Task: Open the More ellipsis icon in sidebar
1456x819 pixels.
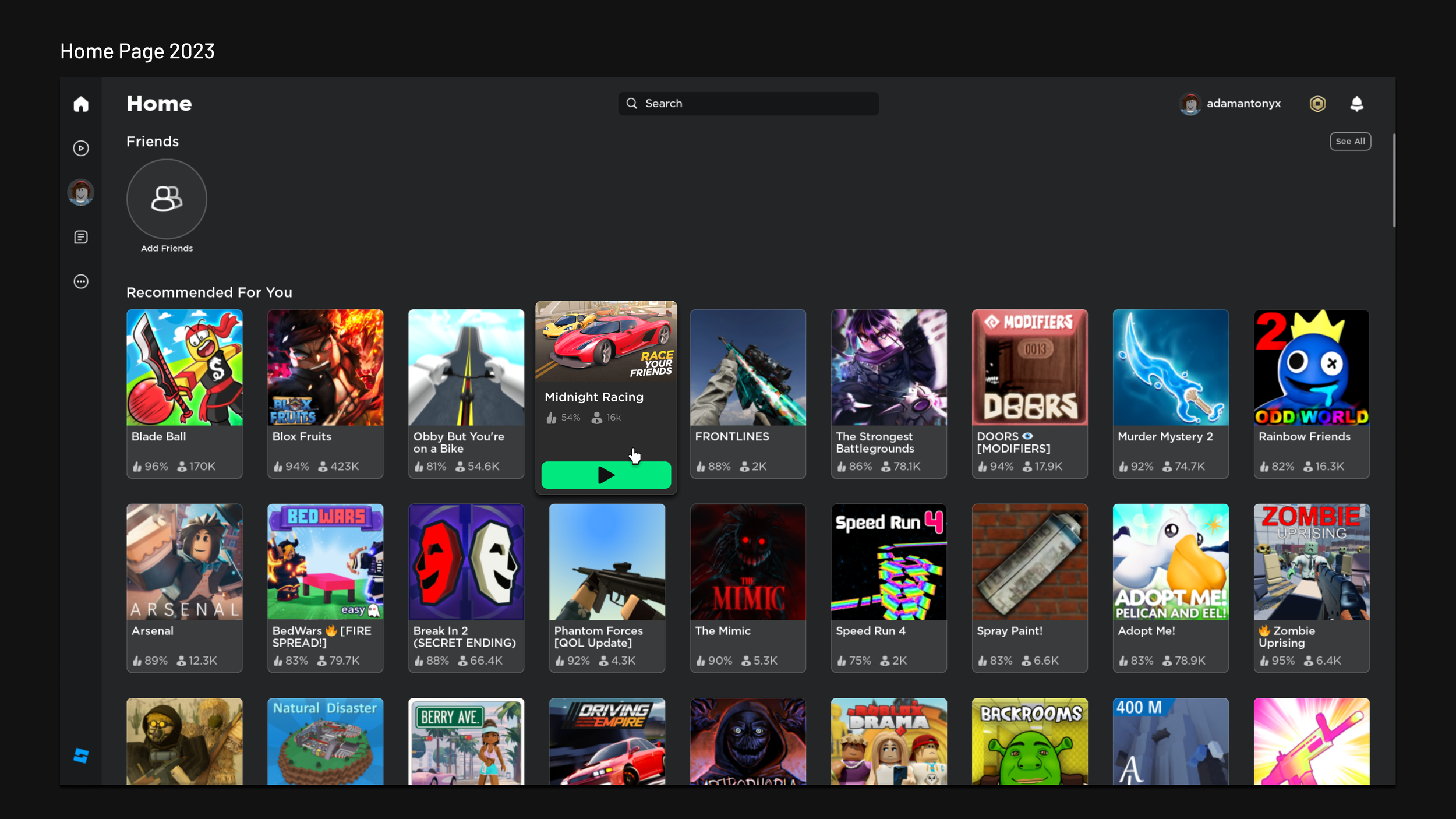Action: pyautogui.click(x=81, y=281)
